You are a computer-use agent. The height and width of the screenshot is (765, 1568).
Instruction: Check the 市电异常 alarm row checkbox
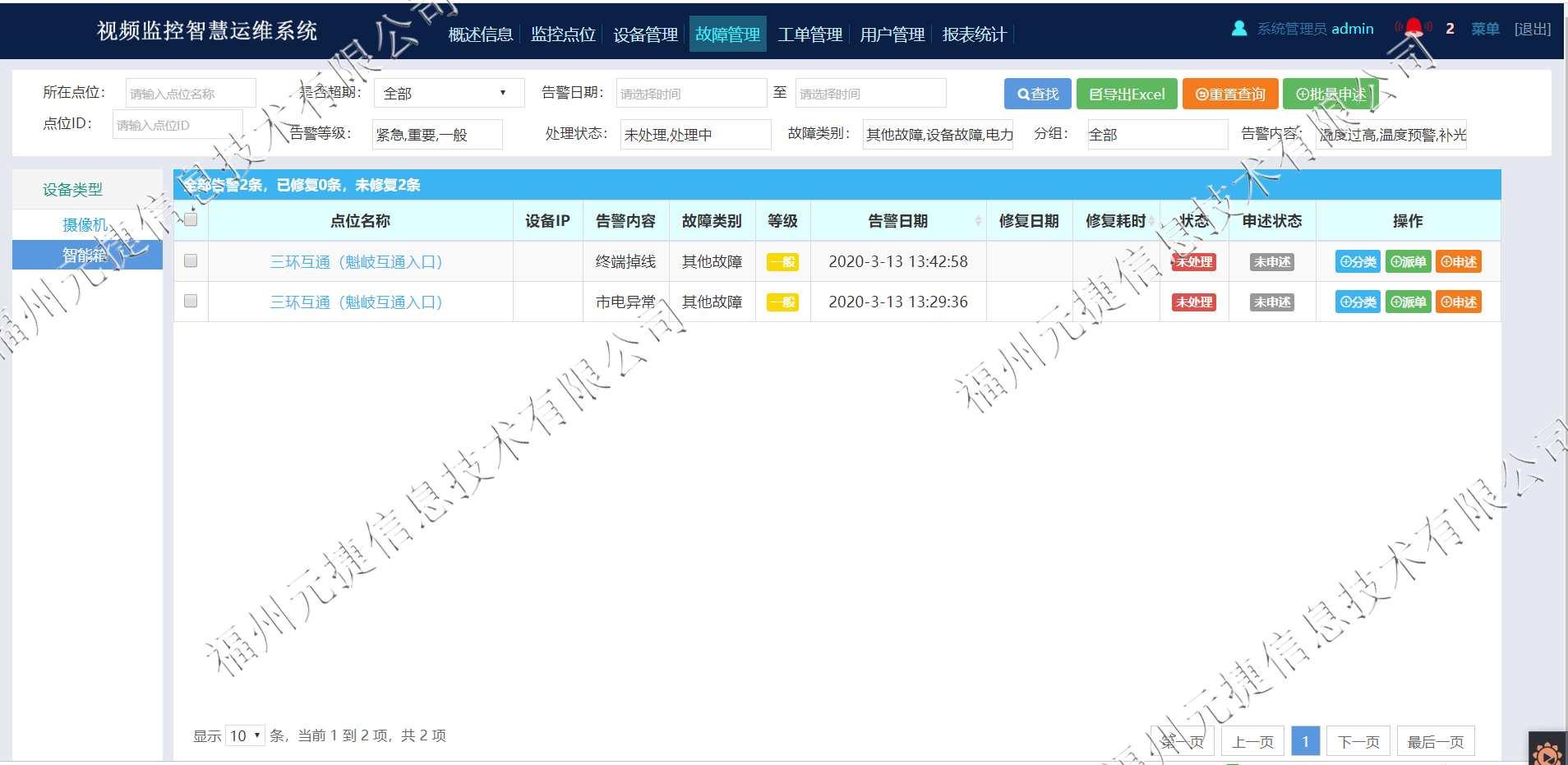pyautogui.click(x=191, y=301)
